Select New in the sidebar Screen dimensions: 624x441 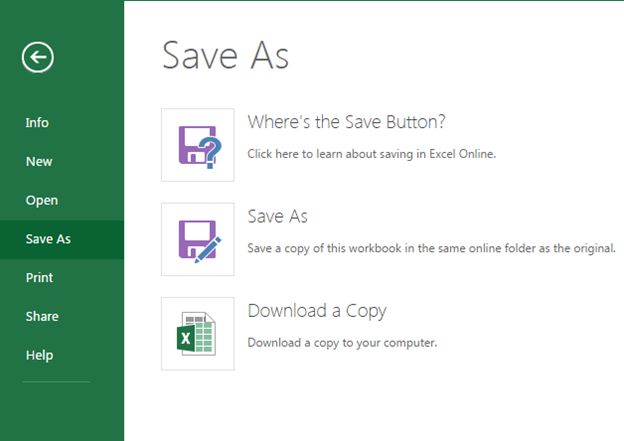coord(39,162)
